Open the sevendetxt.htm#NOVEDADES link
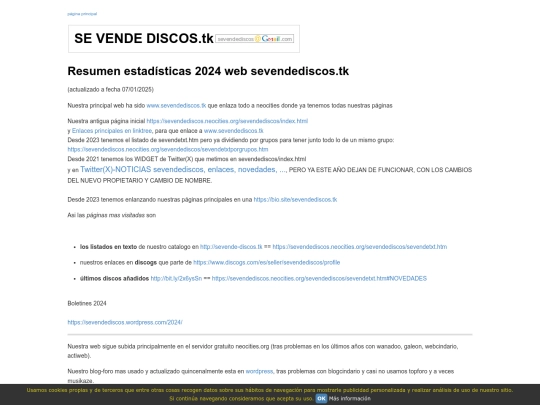 point(319,278)
